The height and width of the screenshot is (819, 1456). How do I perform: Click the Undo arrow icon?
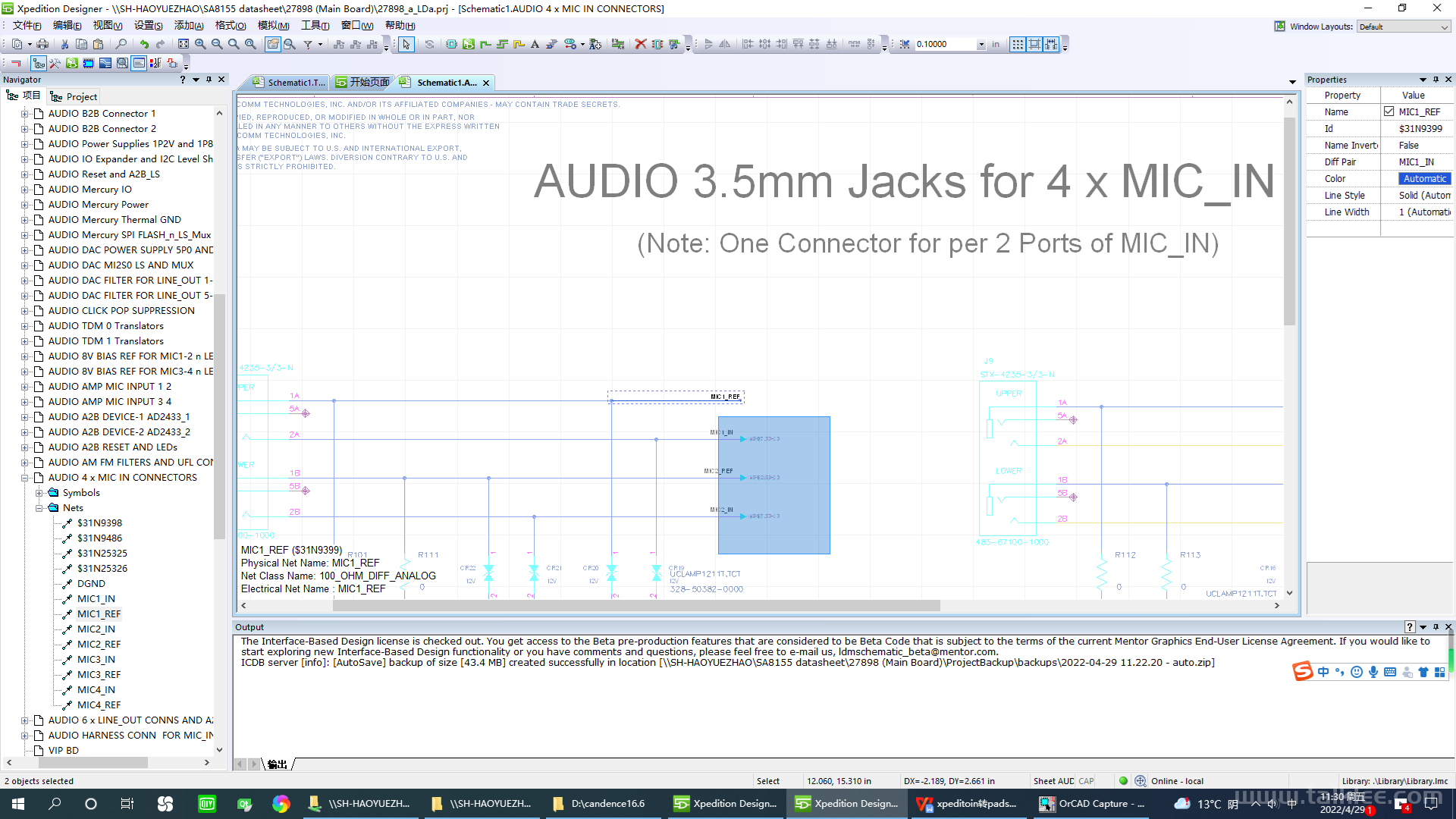(x=144, y=44)
